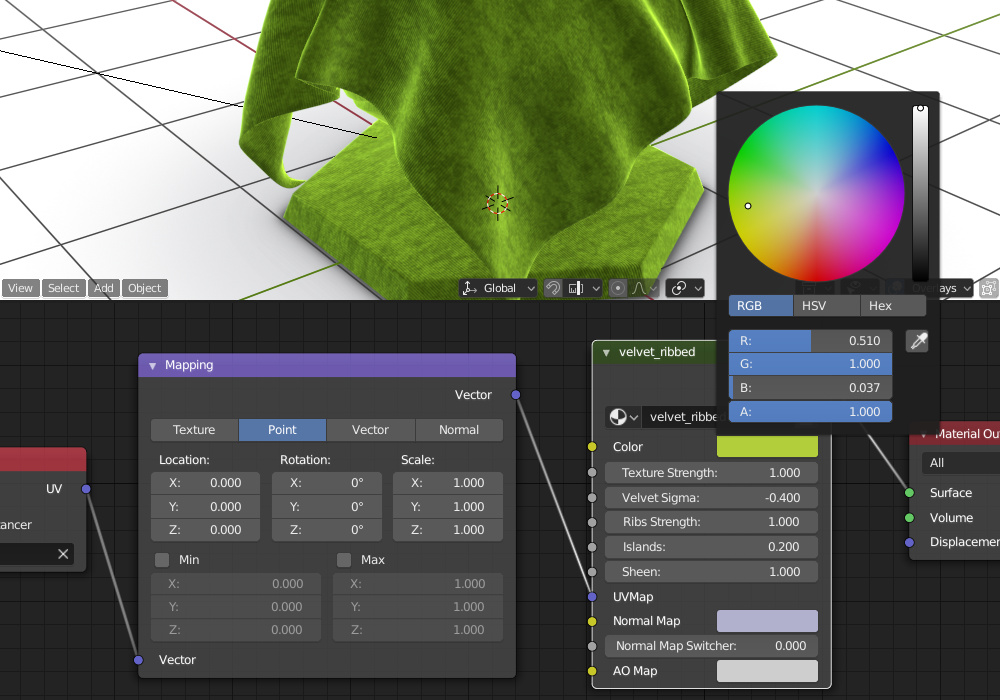This screenshot has height=700, width=1000.
Task: Collapse the Mapping node header triangle
Action: click(152, 365)
